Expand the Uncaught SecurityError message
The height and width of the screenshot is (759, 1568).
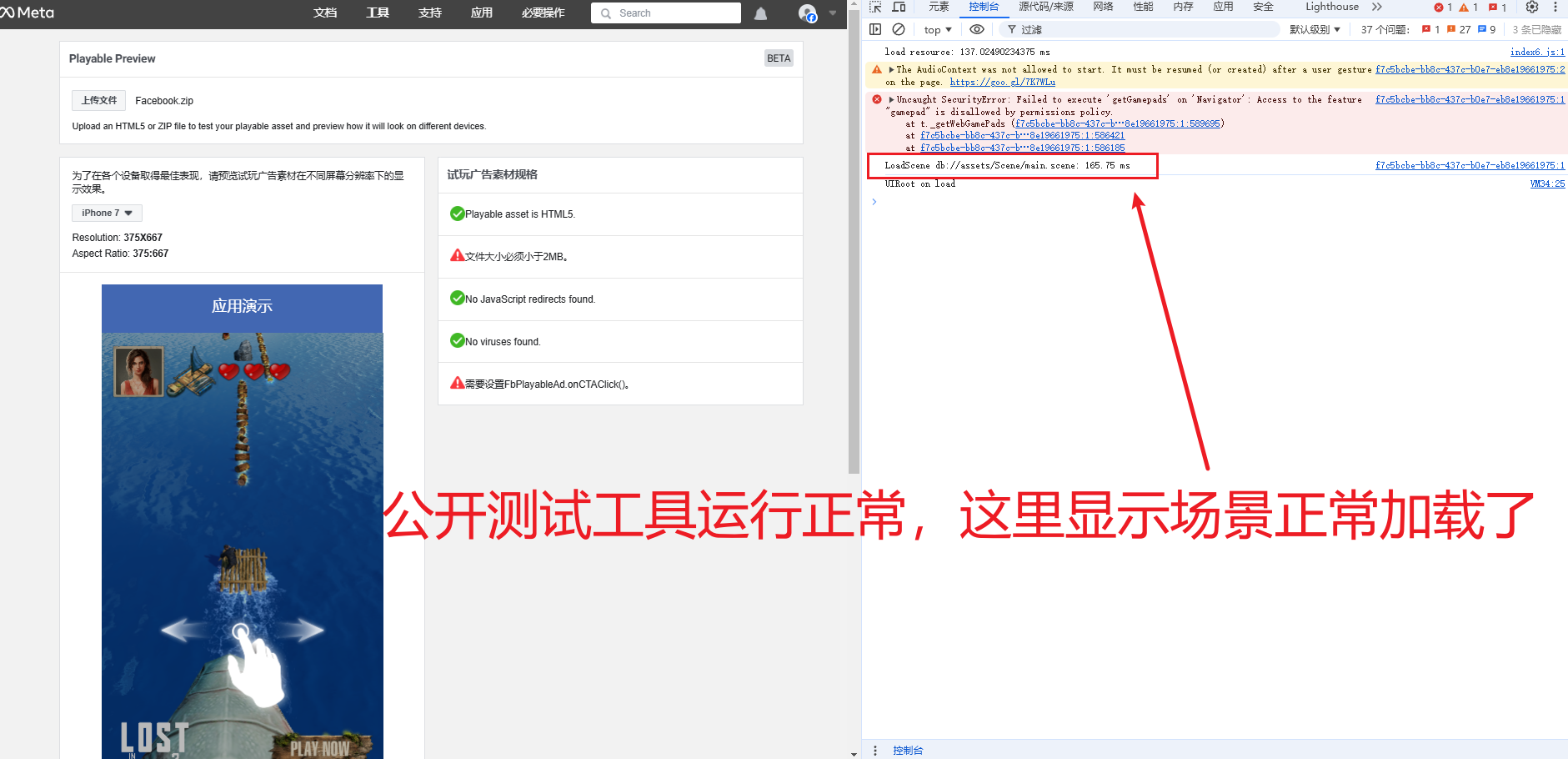(891, 100)
